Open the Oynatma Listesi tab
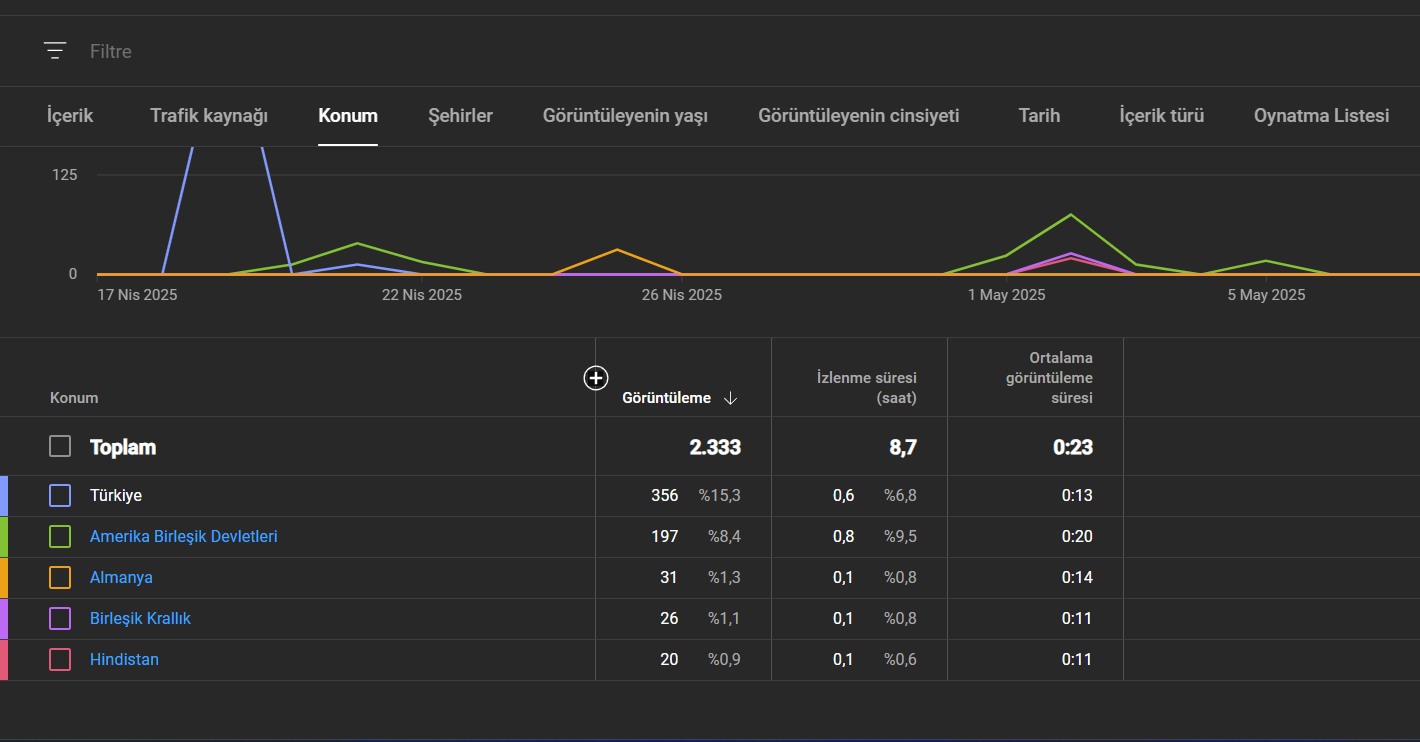 [x=1321, y=116]
